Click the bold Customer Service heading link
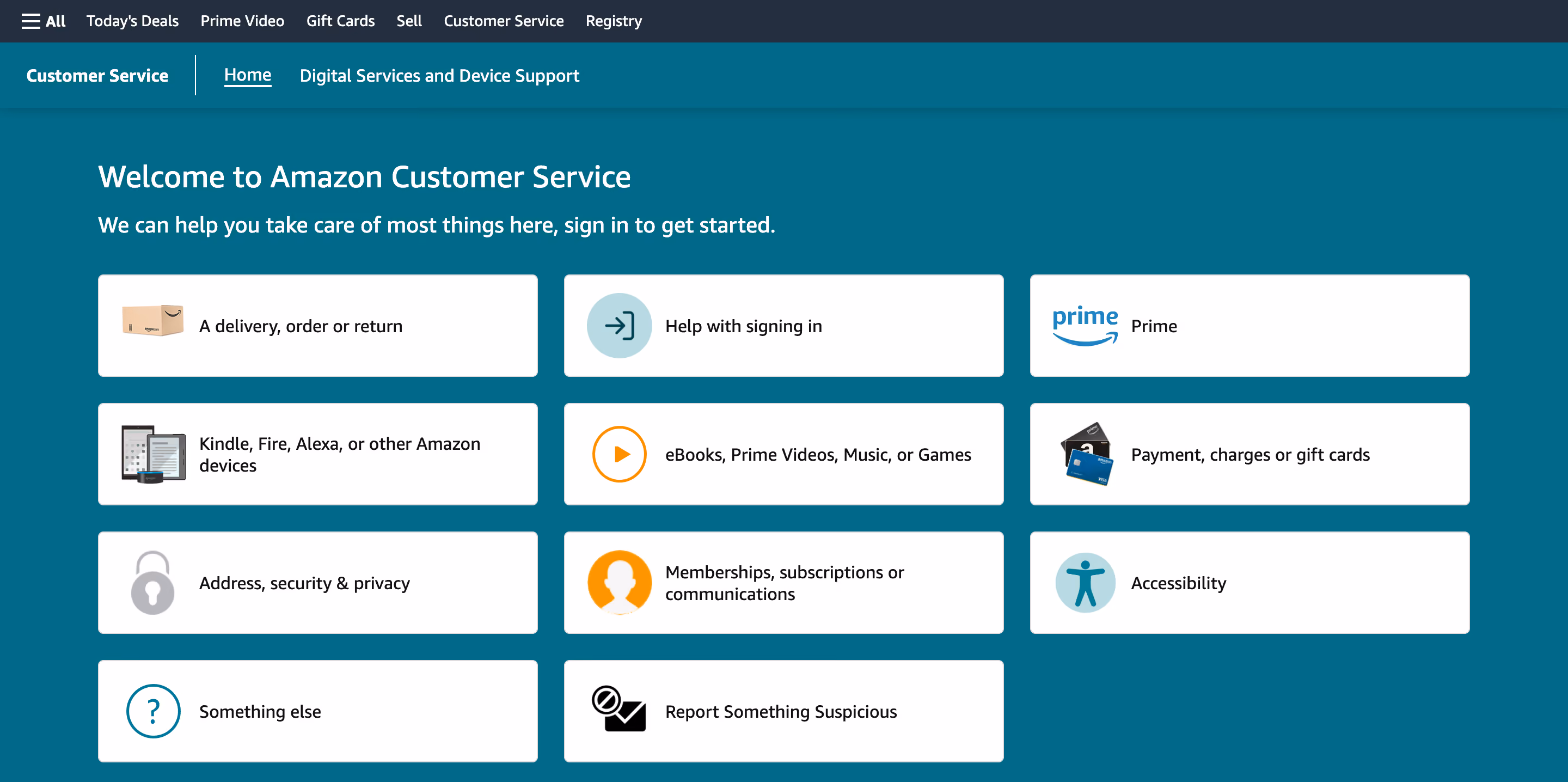1568x782 pixels. [97, 76]
